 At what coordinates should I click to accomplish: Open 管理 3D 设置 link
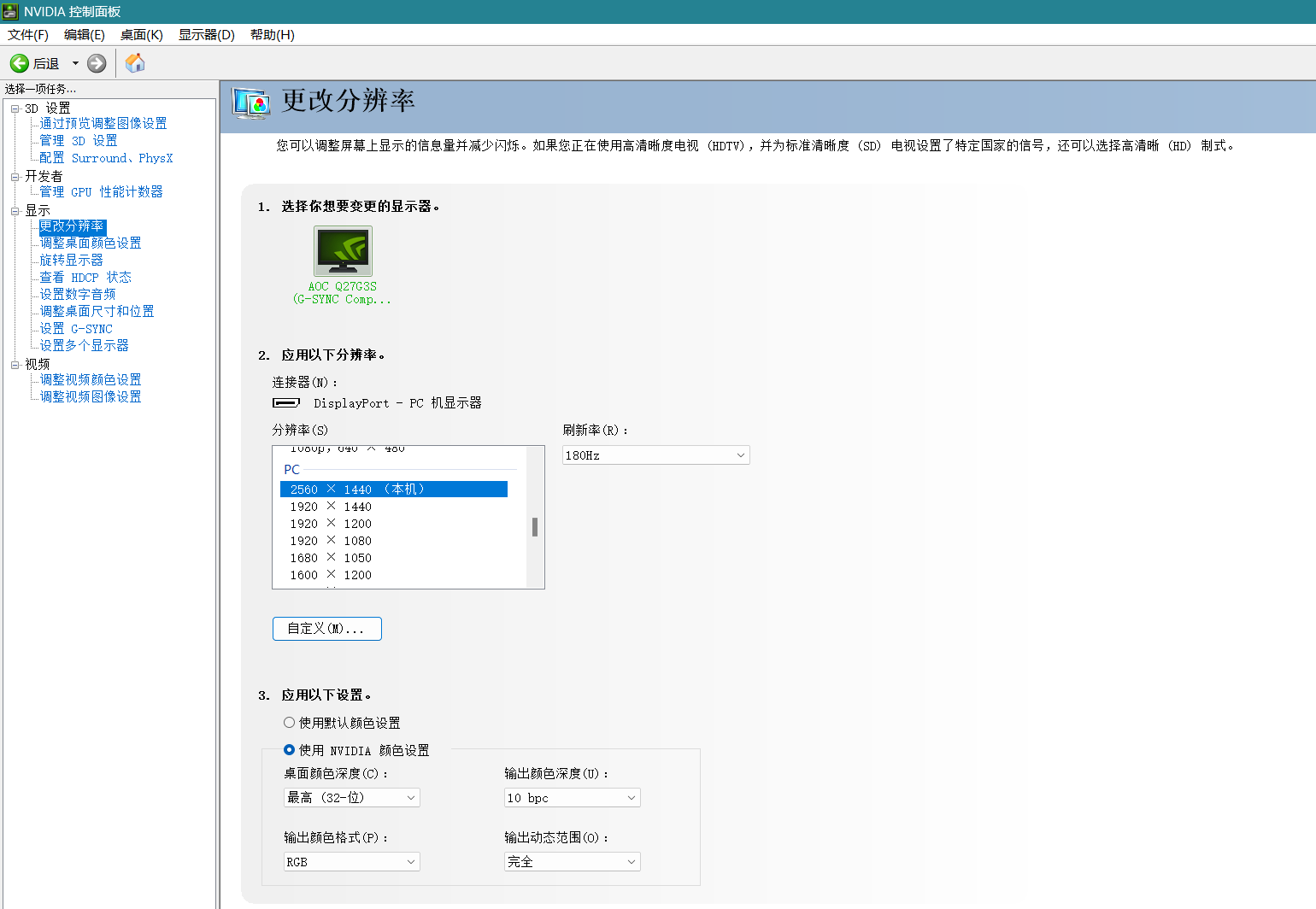[x=79, y=141]
